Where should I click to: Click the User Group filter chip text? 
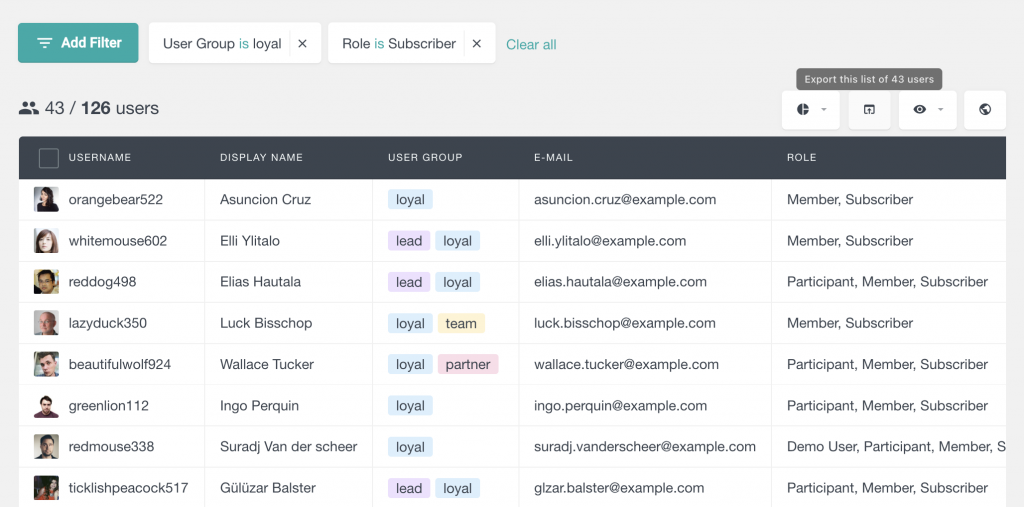(x=222, y=44)
